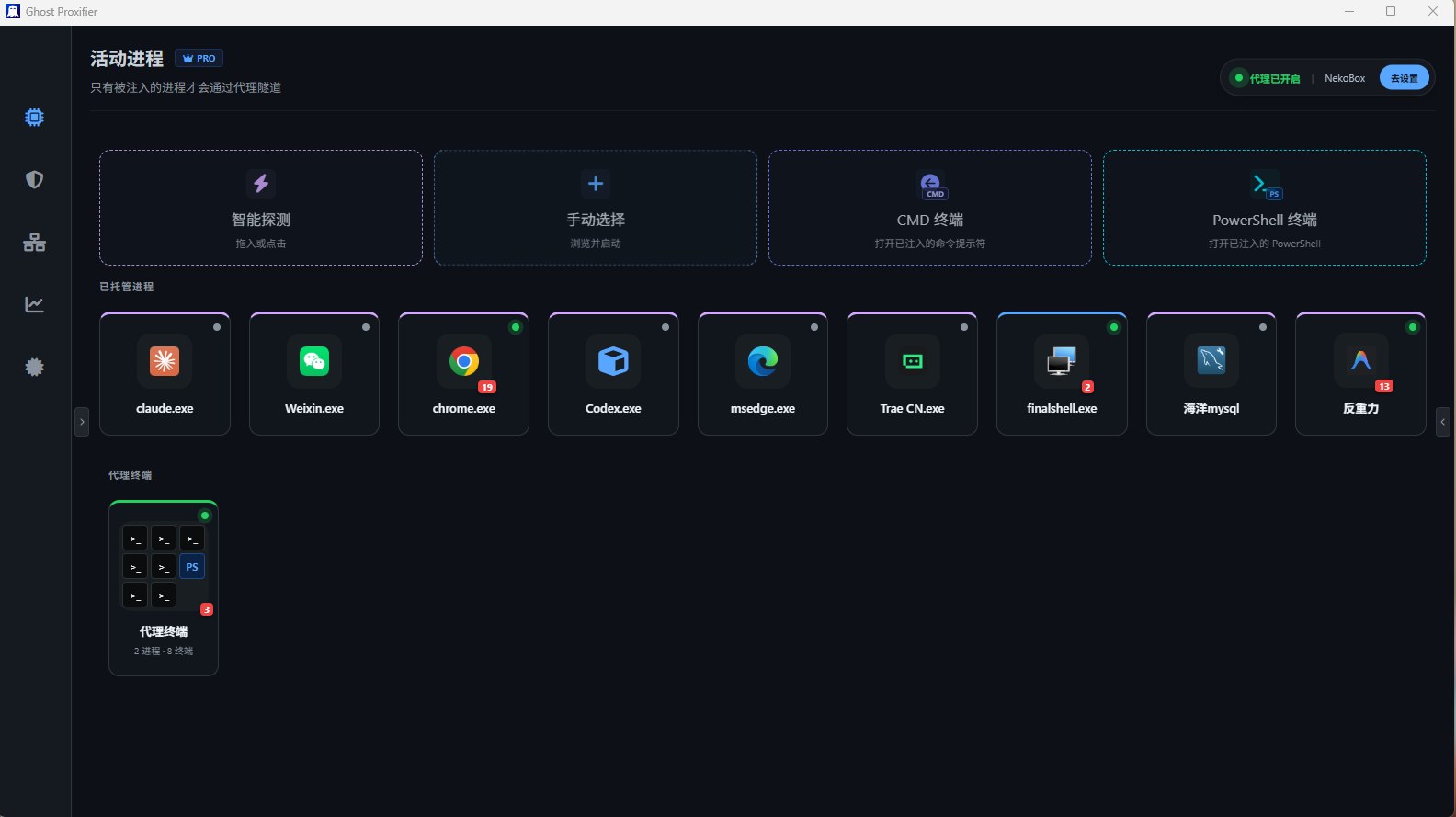
Task: Select the msedge.exe process icon
Action: [763, 361]
